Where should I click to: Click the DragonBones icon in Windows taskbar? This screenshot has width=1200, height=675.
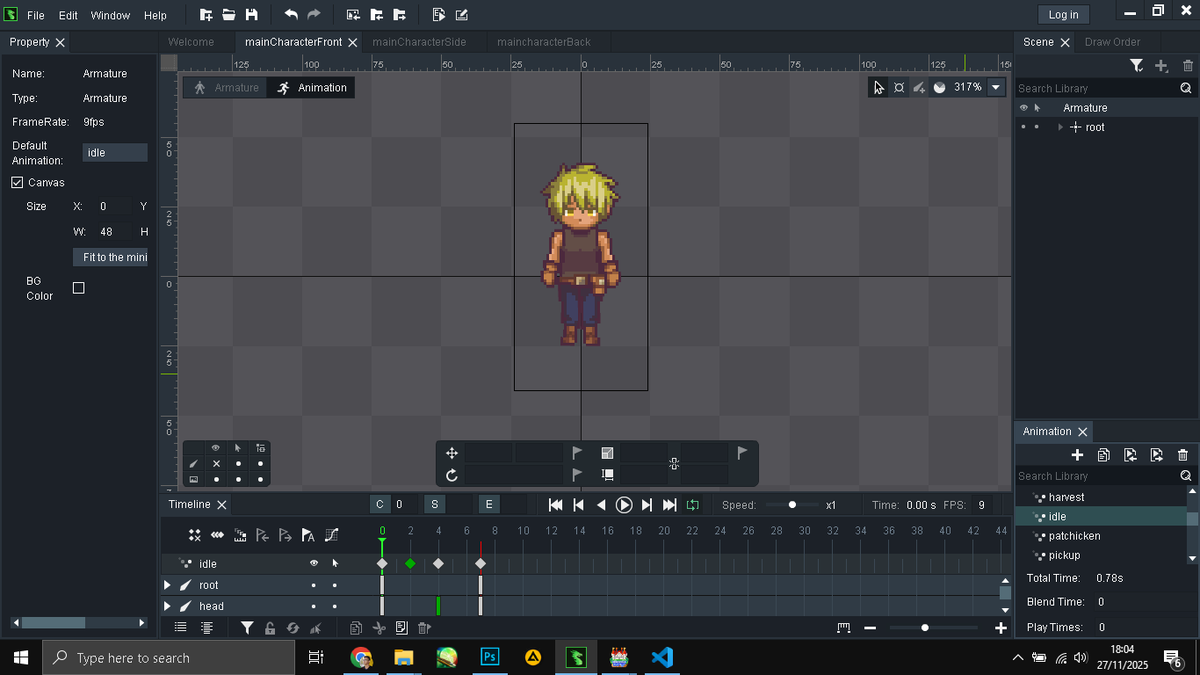(577, 657)
